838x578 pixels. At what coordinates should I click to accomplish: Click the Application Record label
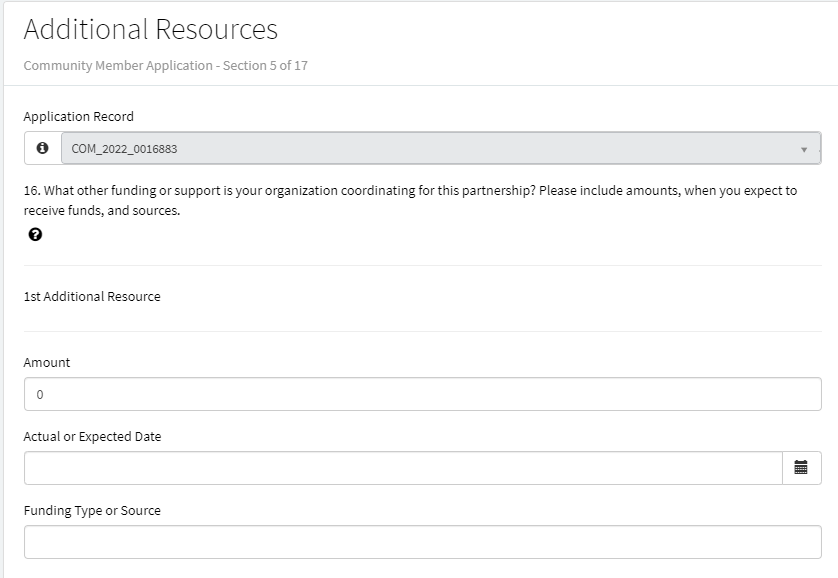78,116
